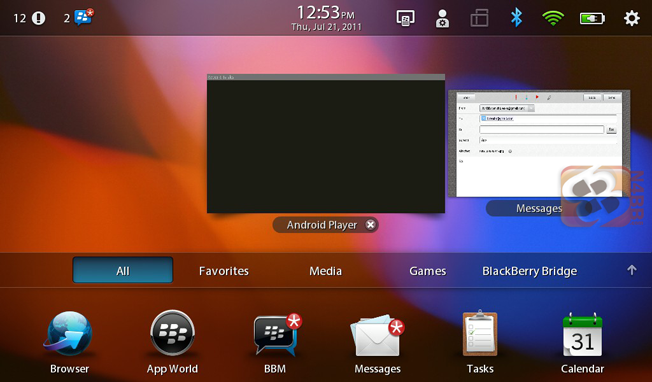Open the Android Player window thumbnail
The height and width of the screenshot is (382, 652).
click(326, 143)
